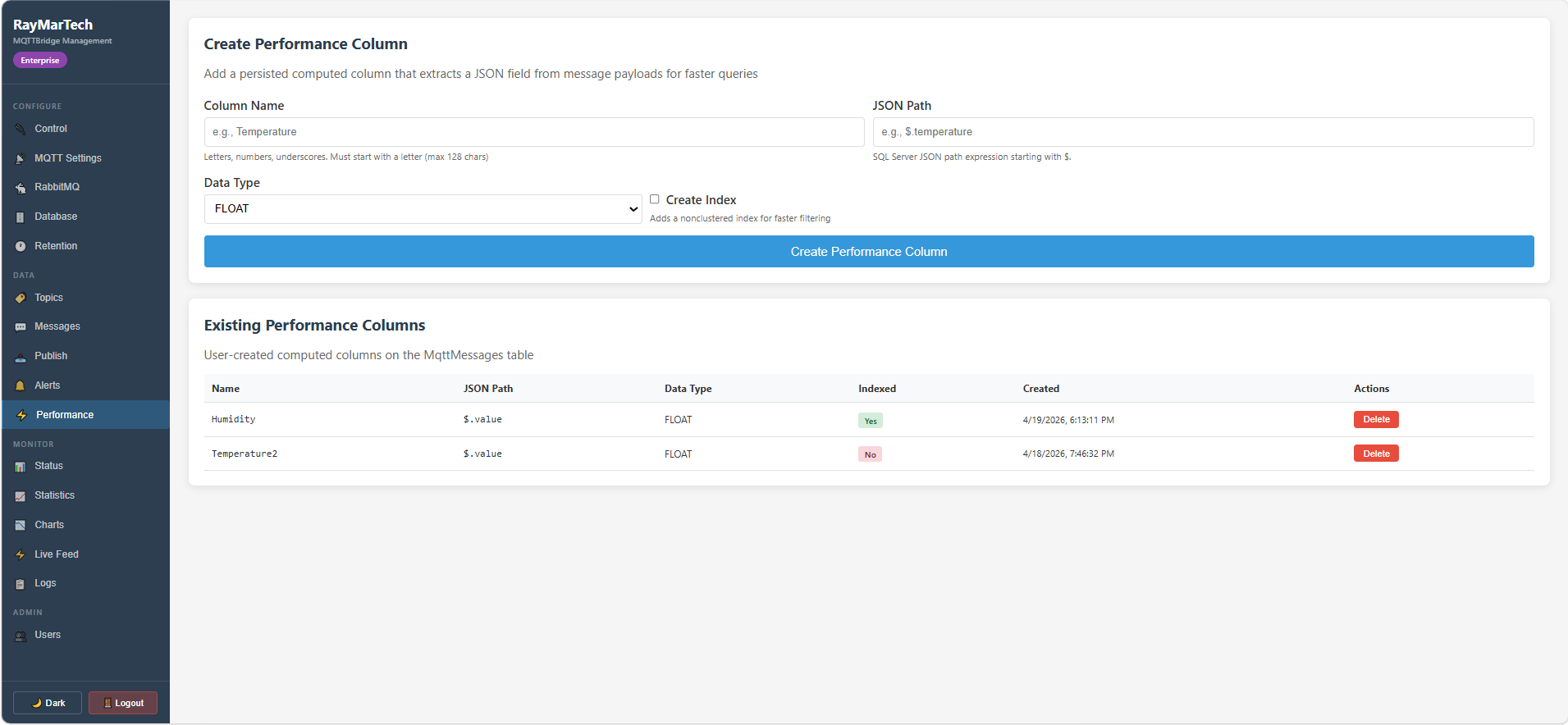Click the MQTT Settings satellite icon
This screenshot has width=1568, height=725.
pyautogui.click(x=21, y=159)
